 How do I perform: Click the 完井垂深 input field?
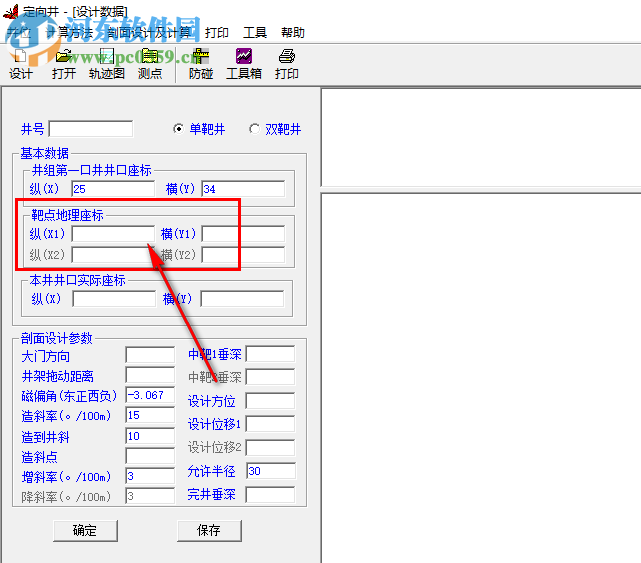pyautogui.click(x=270, y=495)
